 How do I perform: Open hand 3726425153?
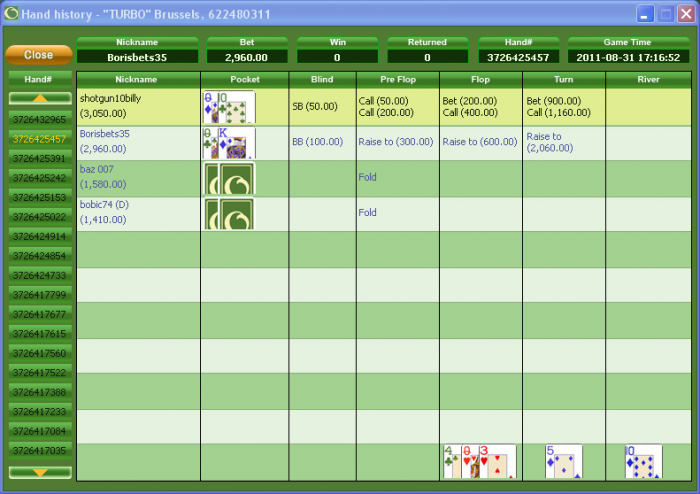40,197
